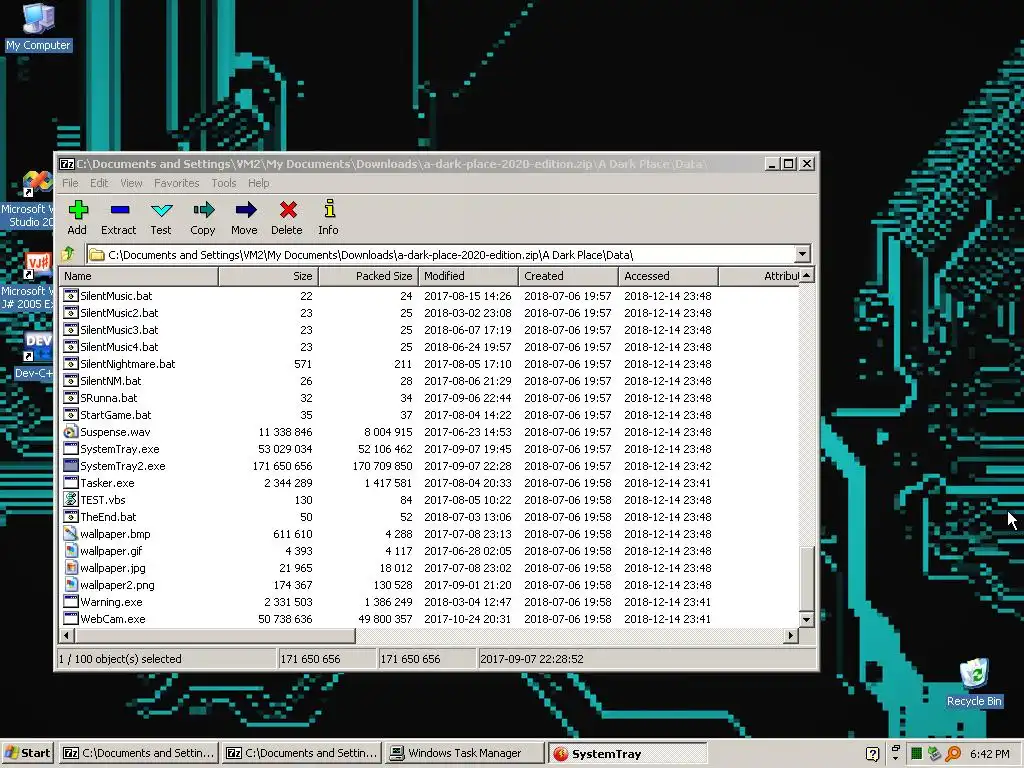This screenshot has width=1024, height=768.
Task: Open the address bar path dropdown
Action: (803, 254)
